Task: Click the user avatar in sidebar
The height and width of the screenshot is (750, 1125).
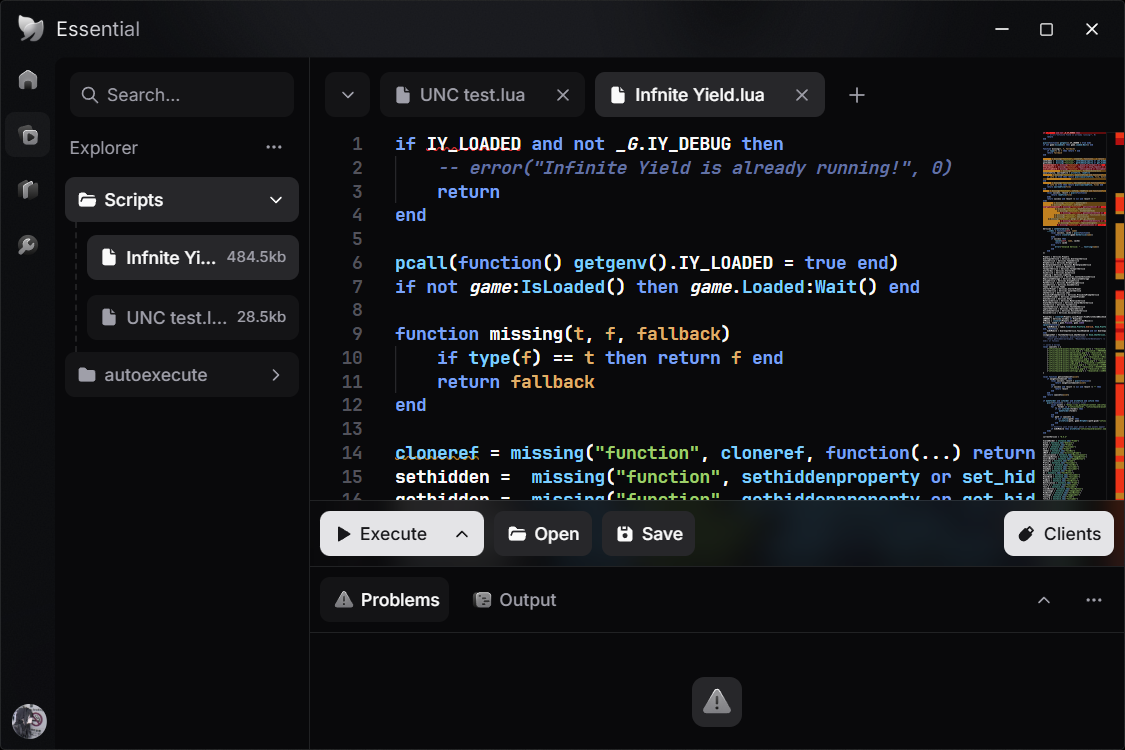Action: (x=29, y=721)
